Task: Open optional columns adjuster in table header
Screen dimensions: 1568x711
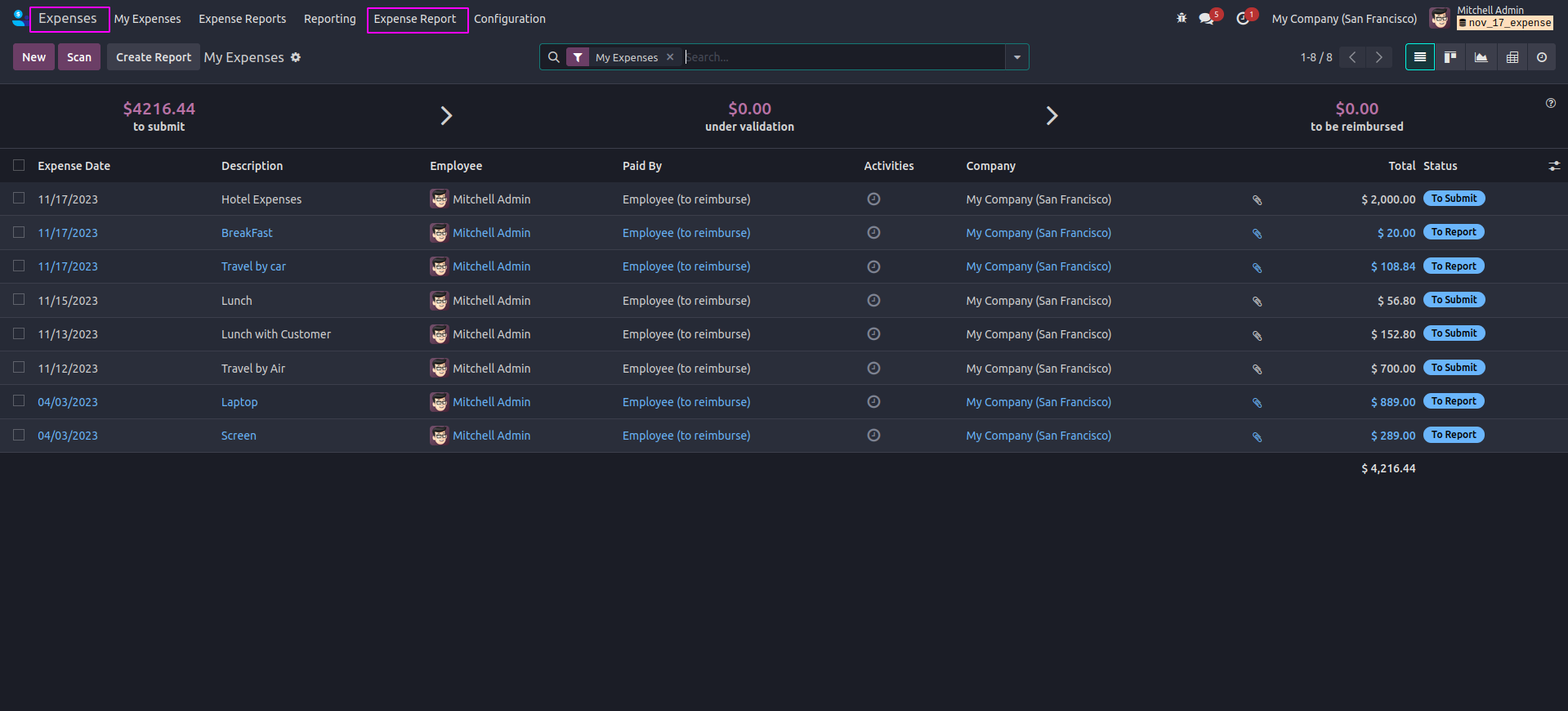Action: [1553, 166]
